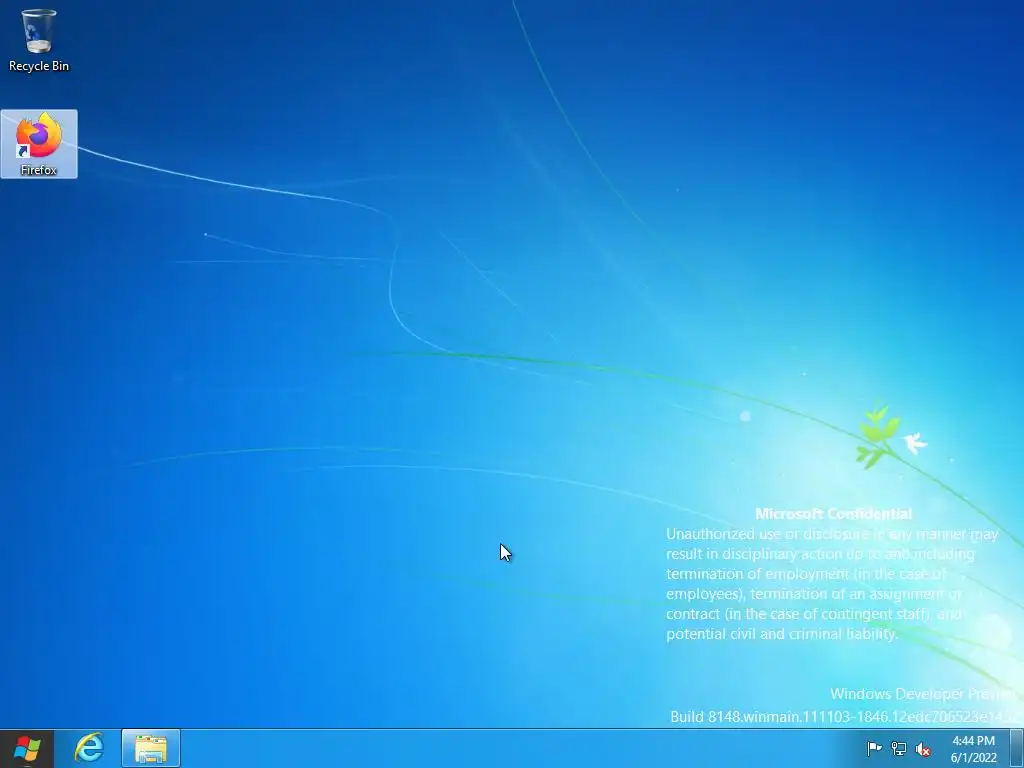Viewport: 1024px width, 768px height.
Task: Launch Internet Explorer from the taskbar
Action: tap(89, 748)
